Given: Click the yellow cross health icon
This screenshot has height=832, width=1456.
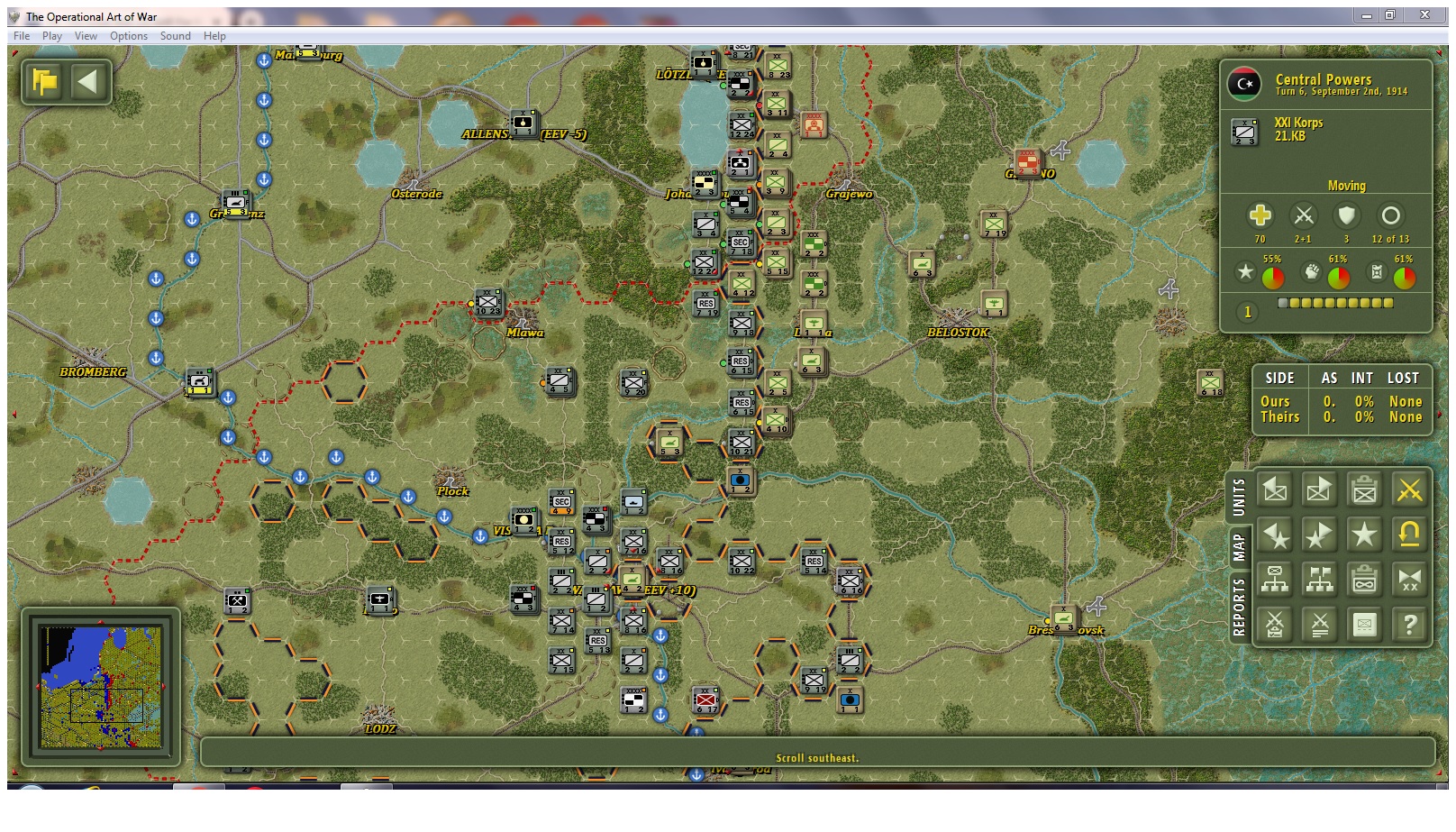Looking at the screenshot, I should tap(1260, 215).
